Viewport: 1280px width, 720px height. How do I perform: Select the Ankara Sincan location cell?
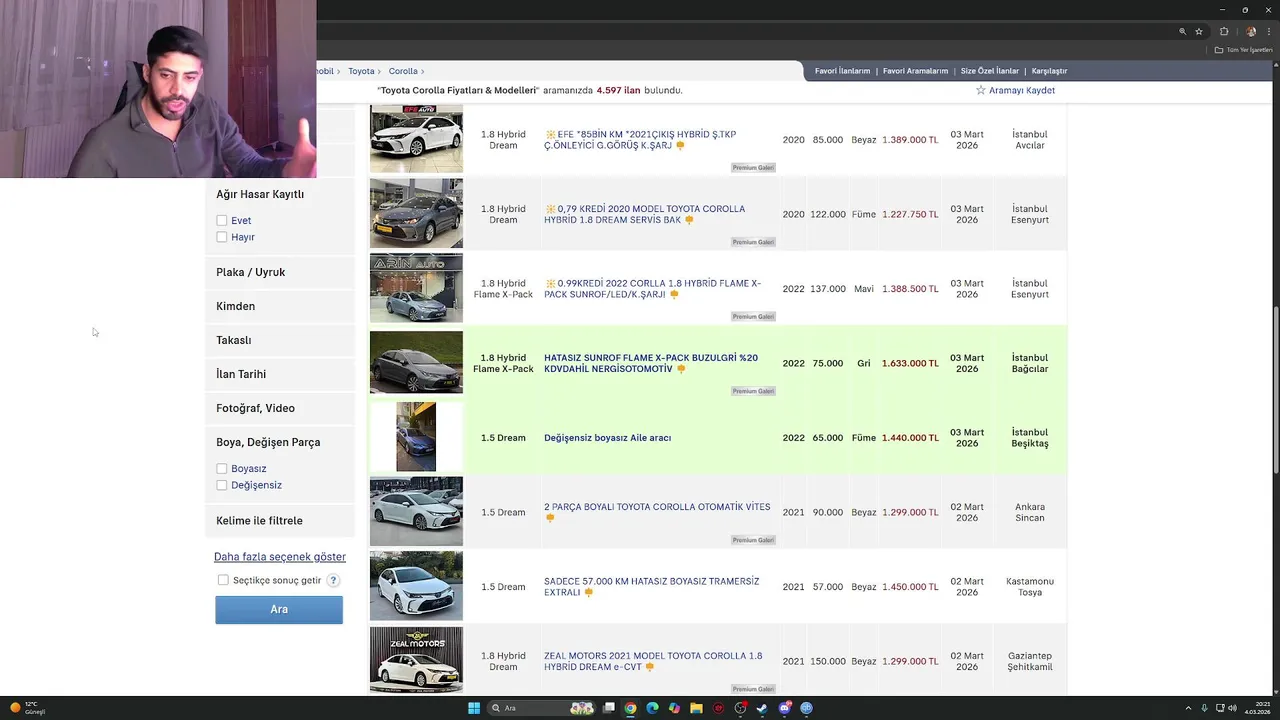click(1029, 512)
